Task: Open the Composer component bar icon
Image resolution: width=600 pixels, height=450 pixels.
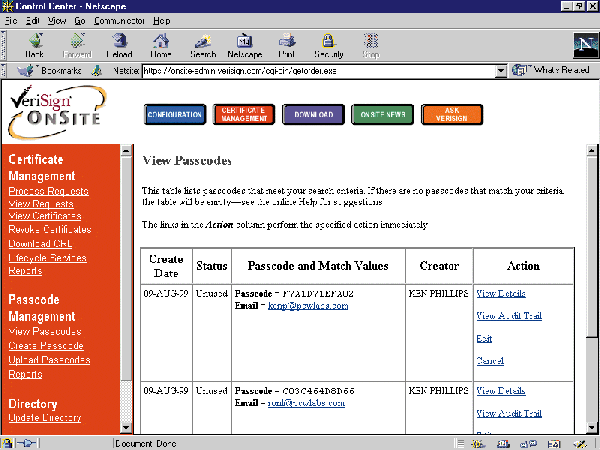Action: click(580, 444)
